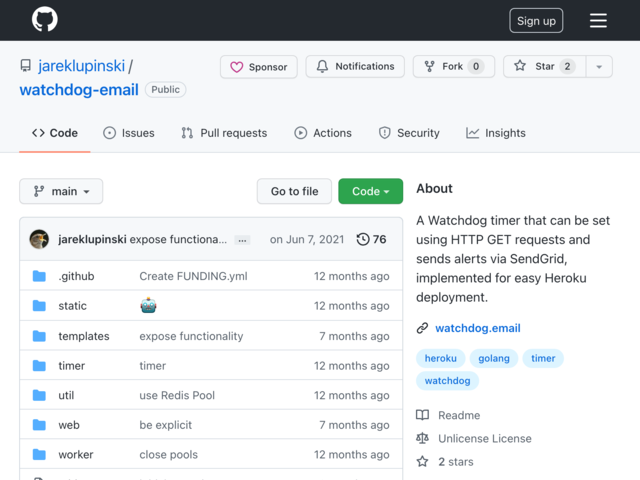
Task: Open the Insights tab
Action: point(496,133)
